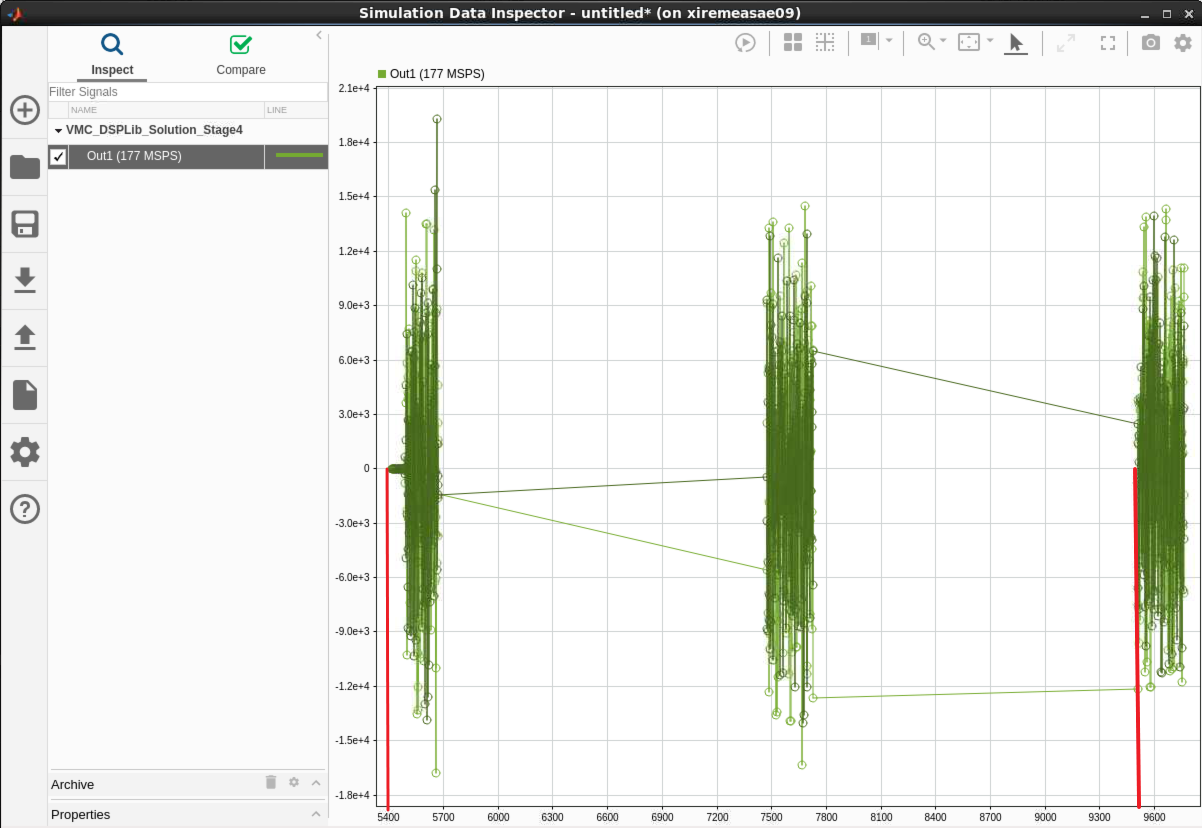The width and height of the screenshot is (1202, 828).
Task: Toggle the dotted subplot grid icon
Action: pyautogui.click(x=824, y=42)
